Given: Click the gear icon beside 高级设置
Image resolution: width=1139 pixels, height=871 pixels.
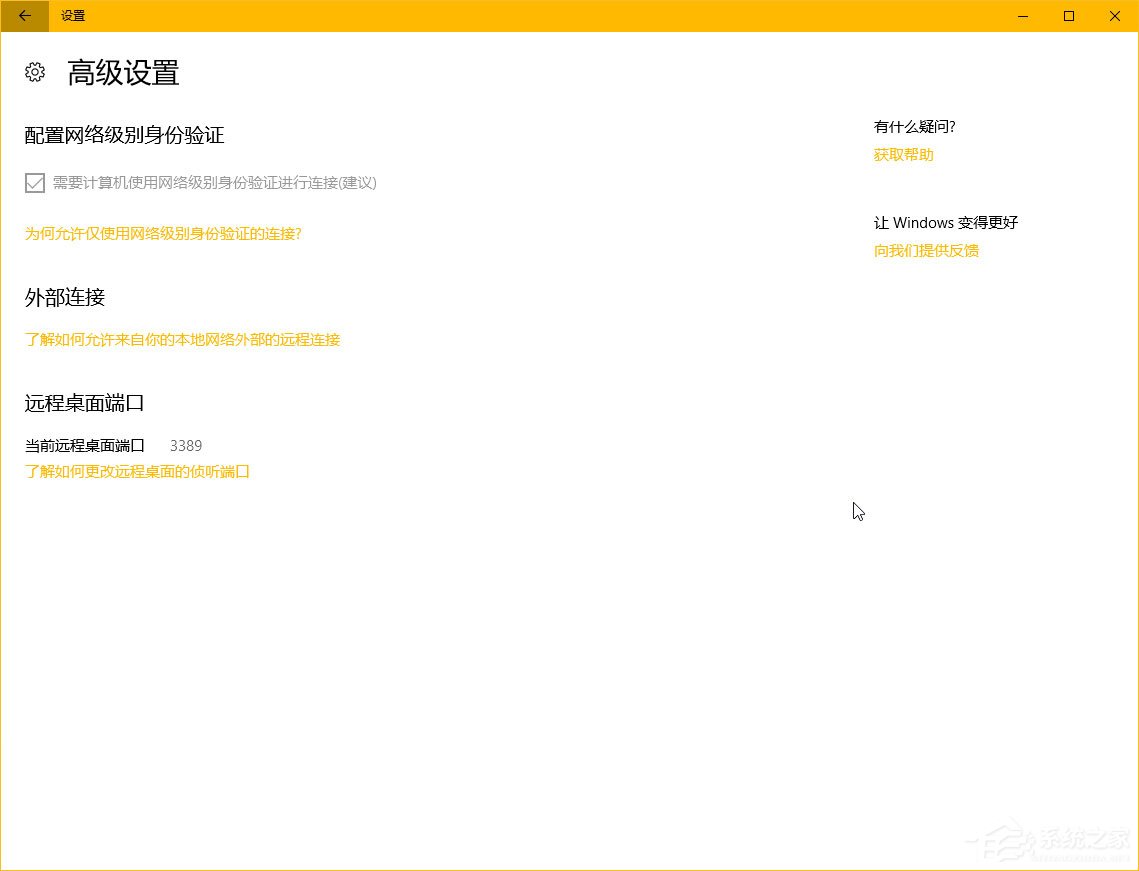Looking at the screenshot, I should tap(35, 71).
